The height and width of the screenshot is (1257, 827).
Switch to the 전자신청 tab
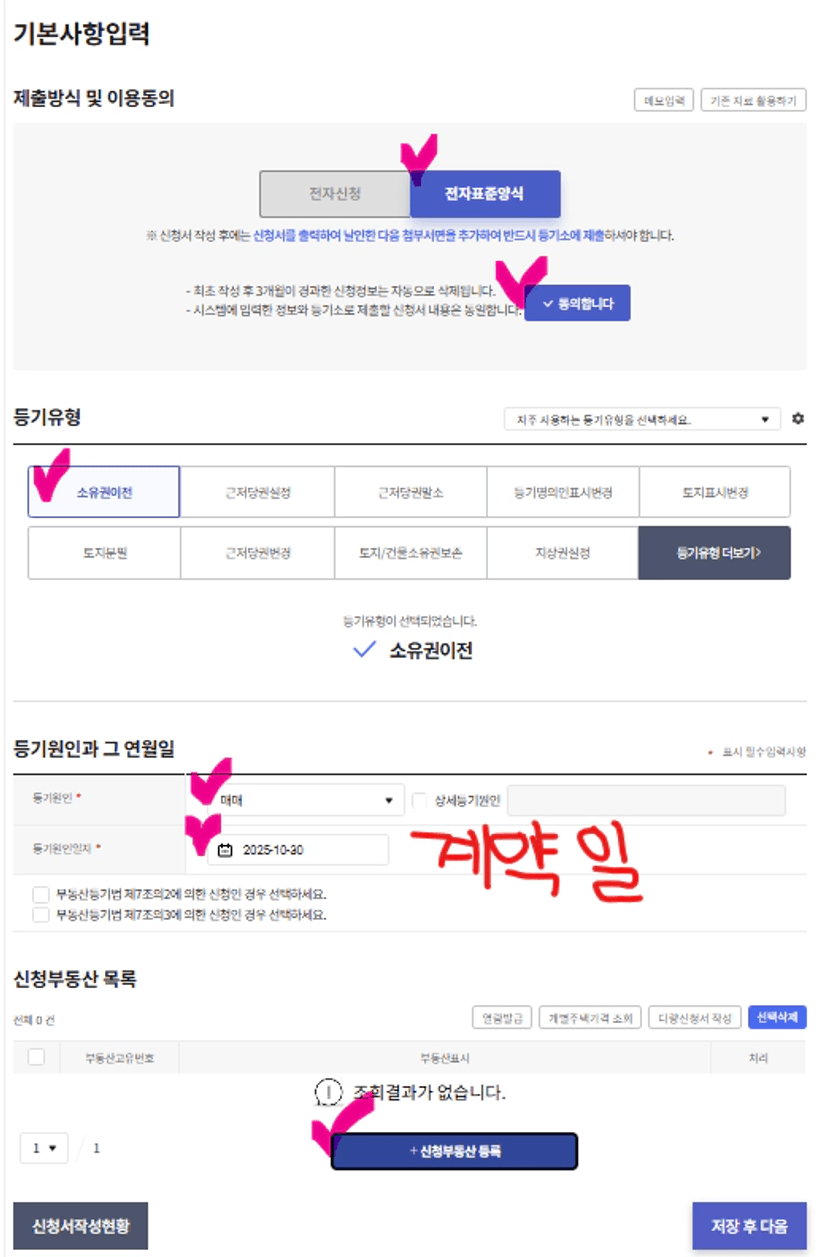pyautogui.click(x=334, y=194)
